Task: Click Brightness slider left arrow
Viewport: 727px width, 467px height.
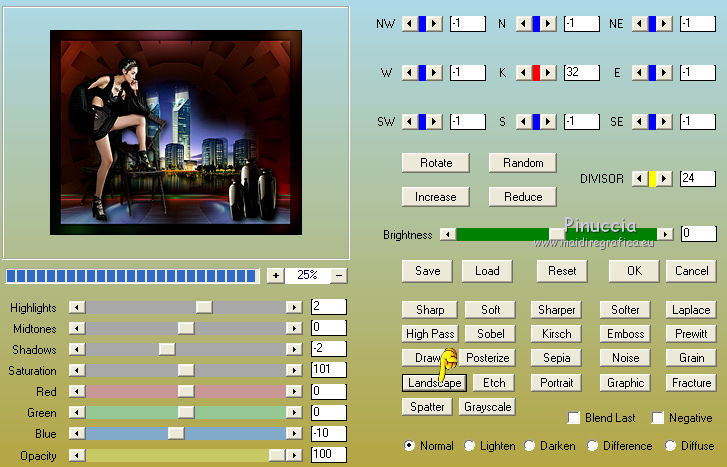Action: tap(448, 234)
